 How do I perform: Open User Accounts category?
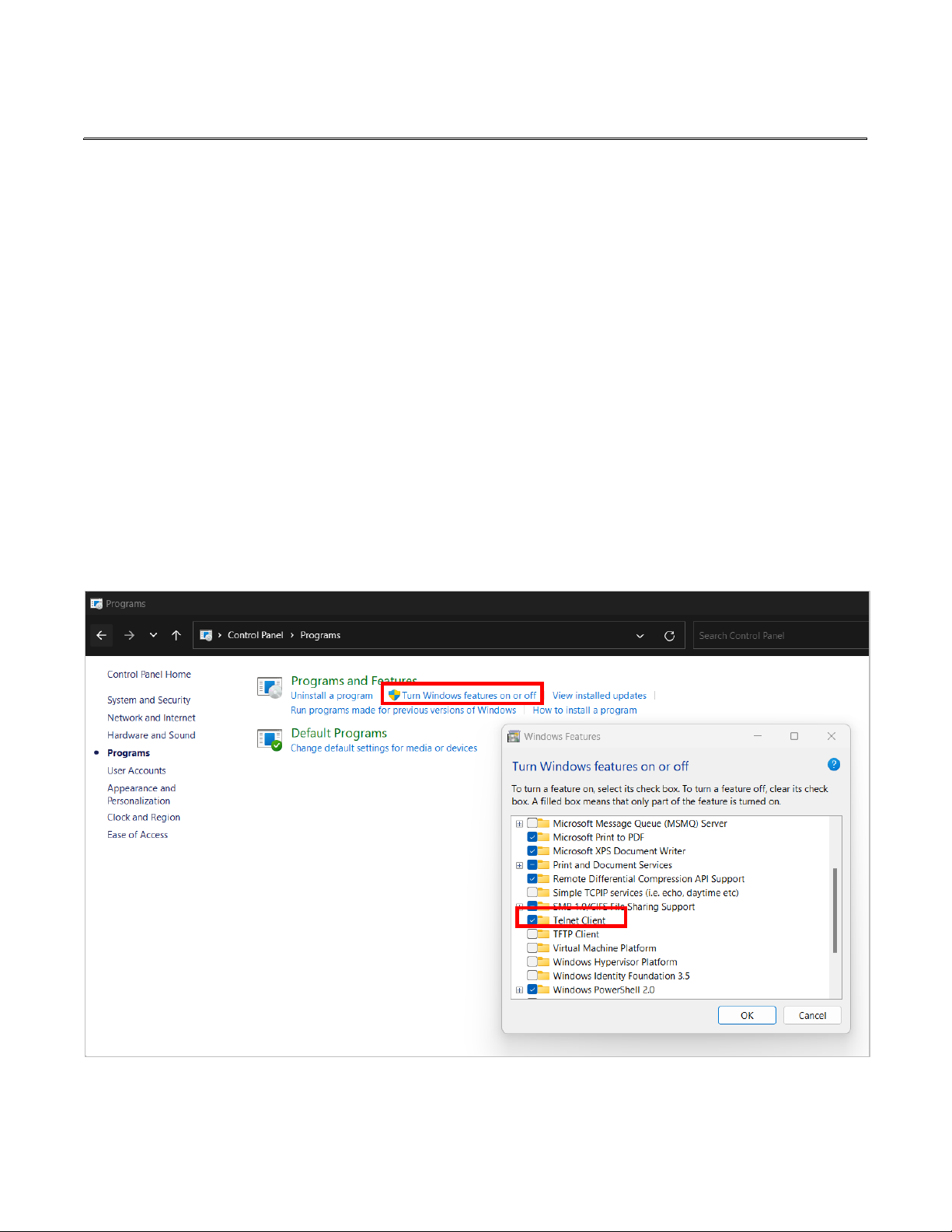click(x=137, y=771)
